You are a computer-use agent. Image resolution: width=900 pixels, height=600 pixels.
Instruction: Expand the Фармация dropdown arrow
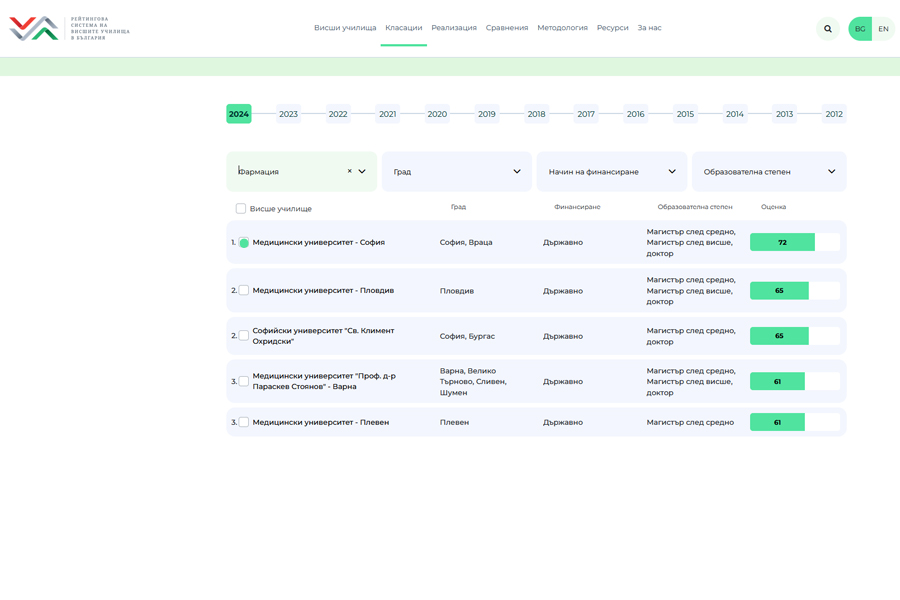362,171
